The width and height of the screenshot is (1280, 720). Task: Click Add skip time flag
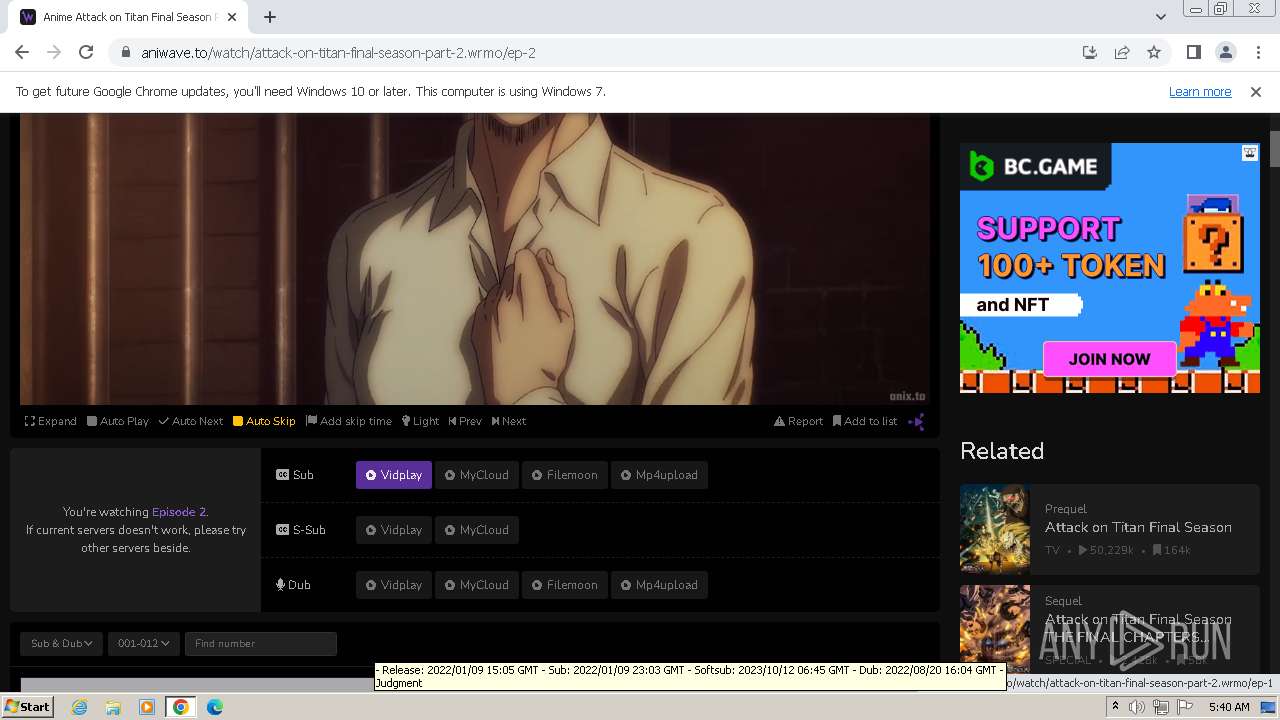tap(349, 421)
